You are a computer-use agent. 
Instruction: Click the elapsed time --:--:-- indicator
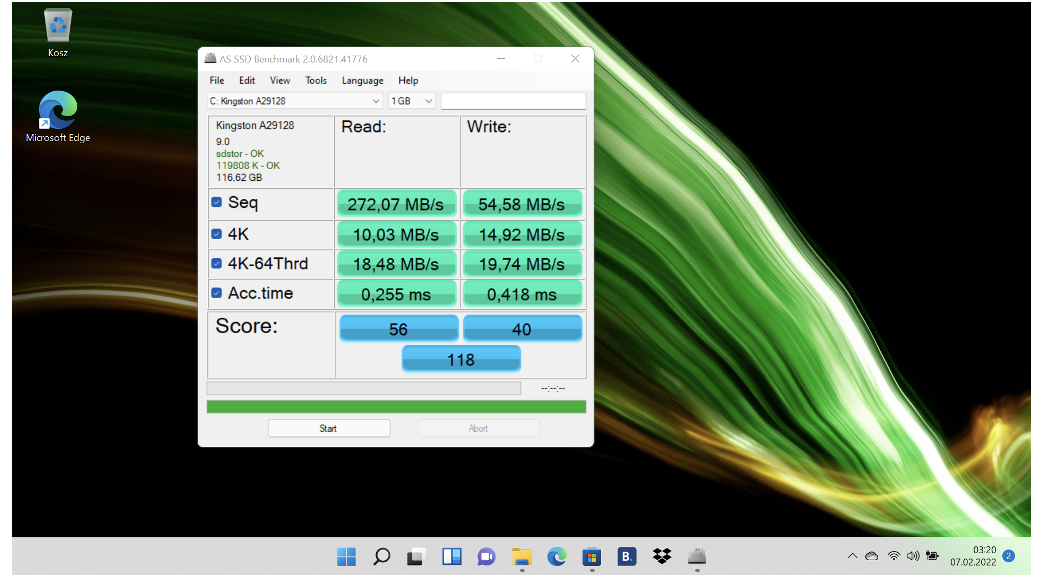553,388
